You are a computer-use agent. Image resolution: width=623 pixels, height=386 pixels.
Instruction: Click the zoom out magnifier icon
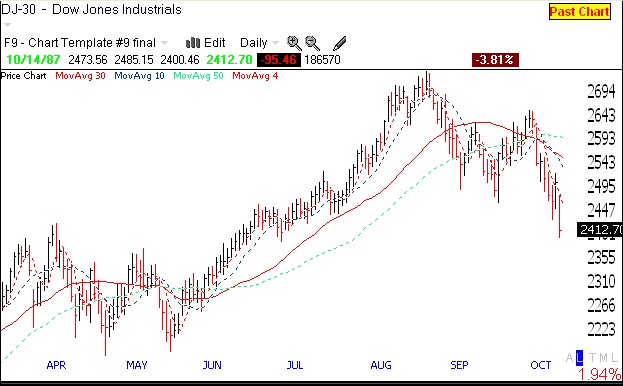pyautogui.click(x=312, y=43)
